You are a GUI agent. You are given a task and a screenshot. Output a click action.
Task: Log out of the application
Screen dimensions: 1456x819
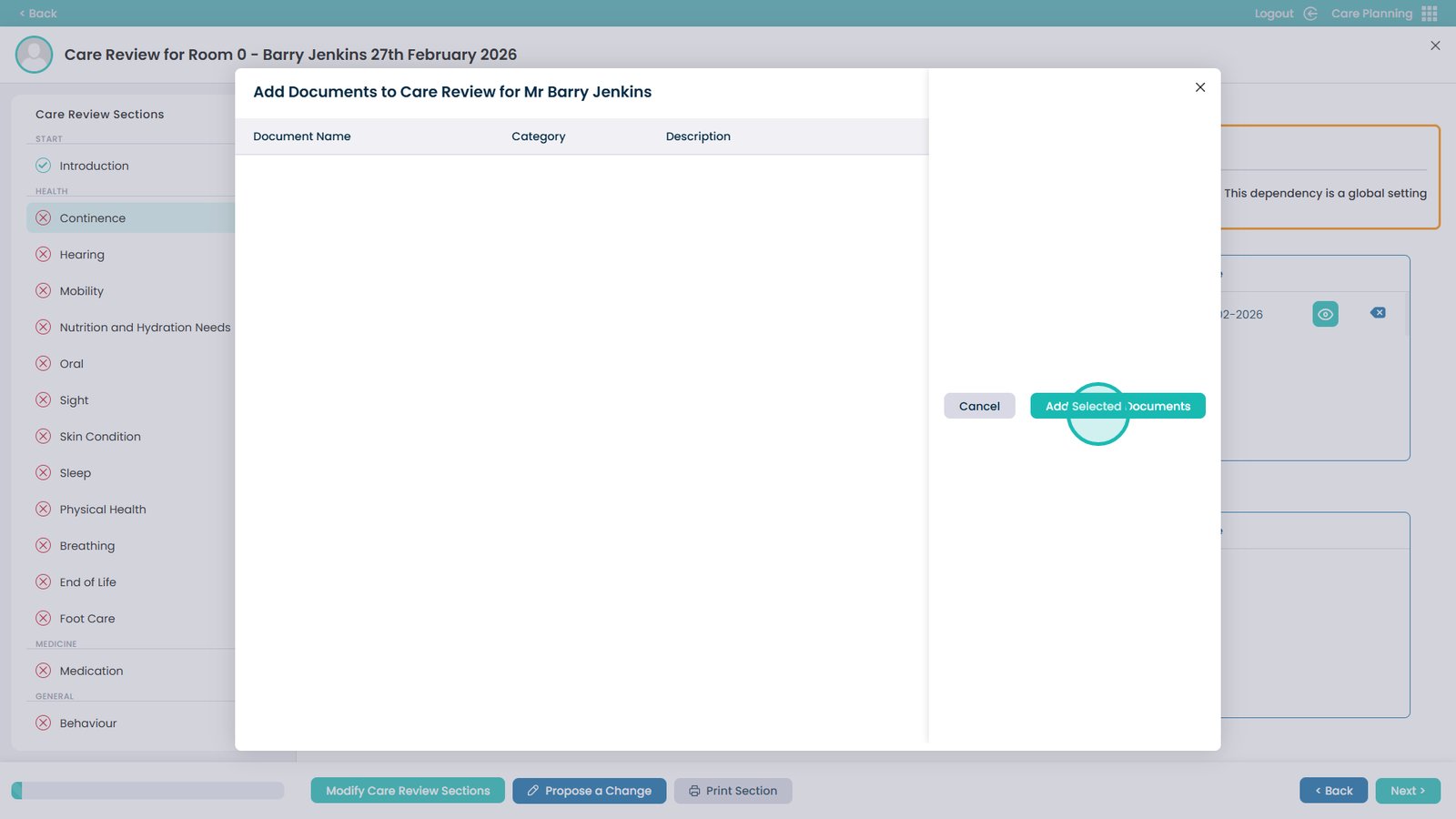[x=1274, y=14]
